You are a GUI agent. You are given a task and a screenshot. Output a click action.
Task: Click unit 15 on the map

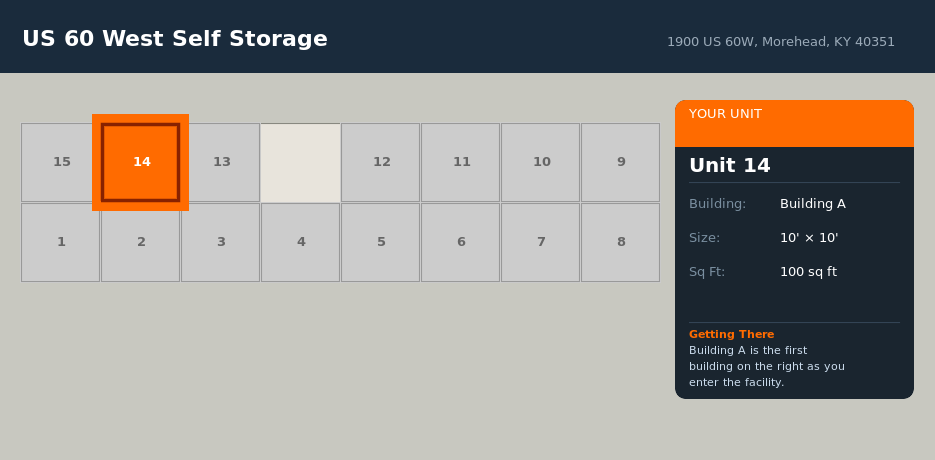point(60,162)
